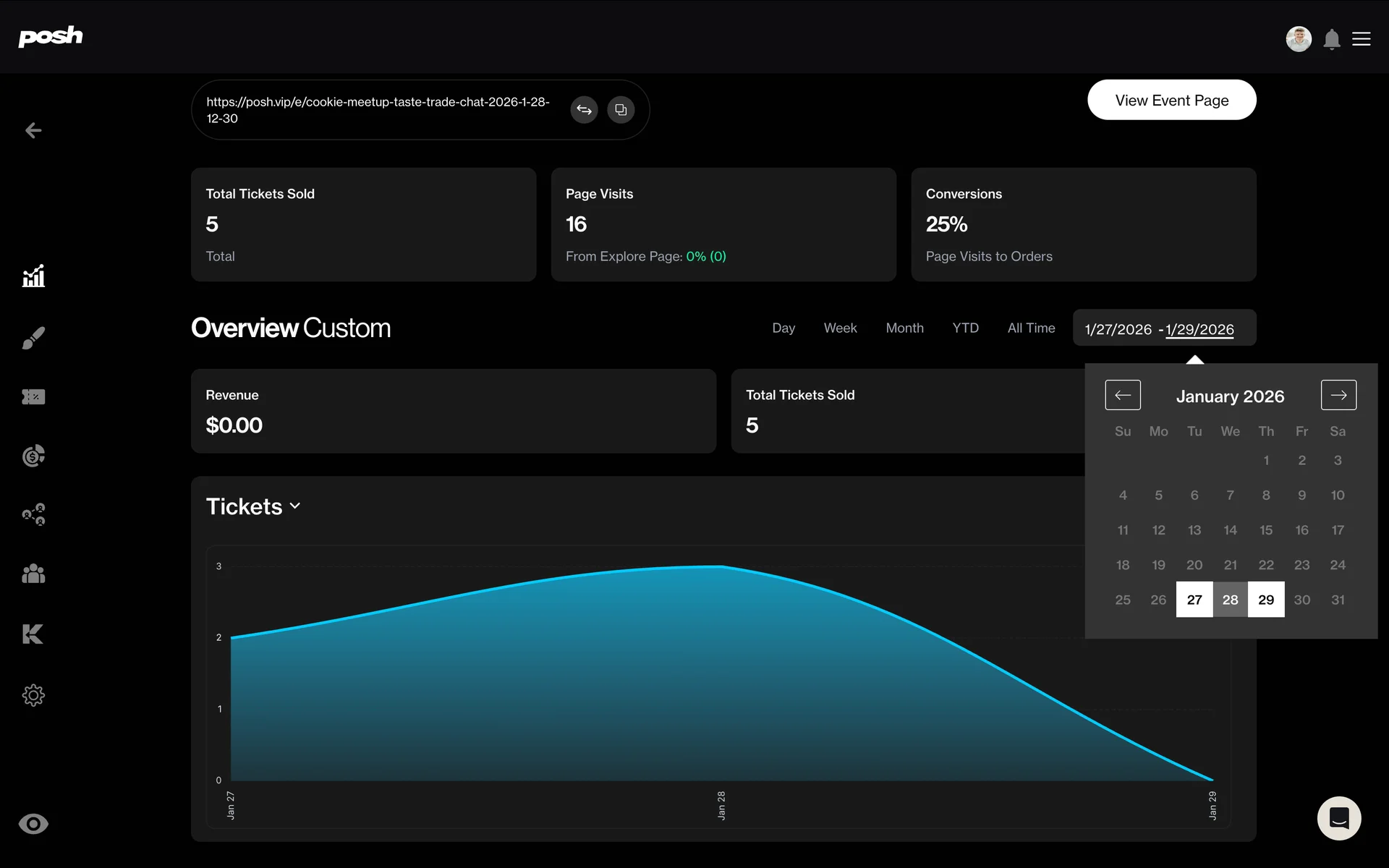Open the tickets coupon sidebar icon
The height and width of the screenshot is (868, 1389).
[33, 396]
